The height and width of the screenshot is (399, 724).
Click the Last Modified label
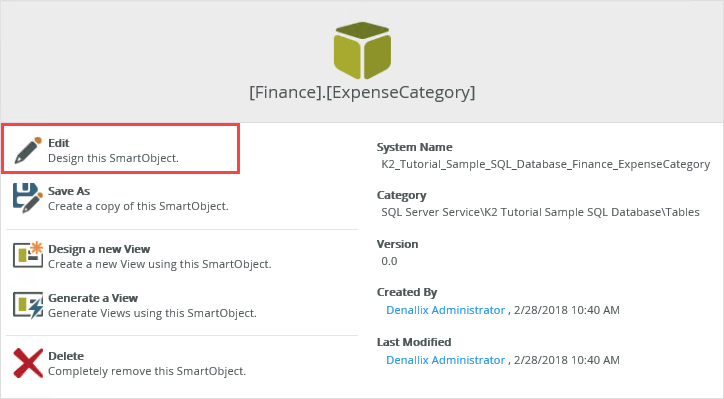click(x=414, y=342)
